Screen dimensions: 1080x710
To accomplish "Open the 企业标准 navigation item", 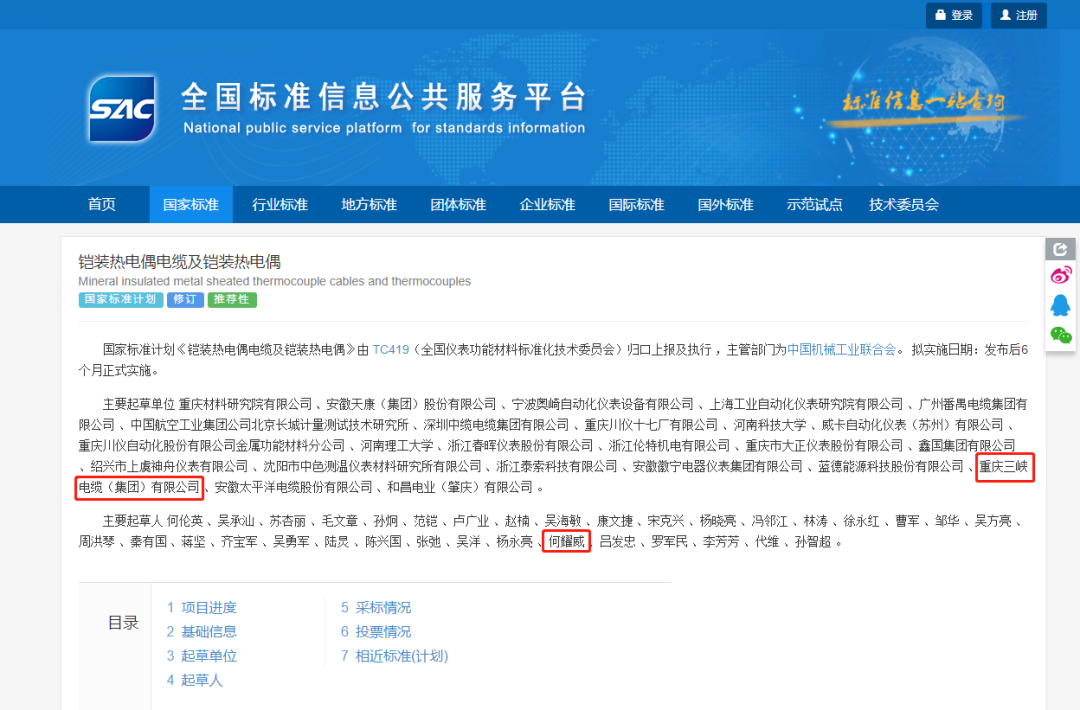I will click(x=548, y=205).
